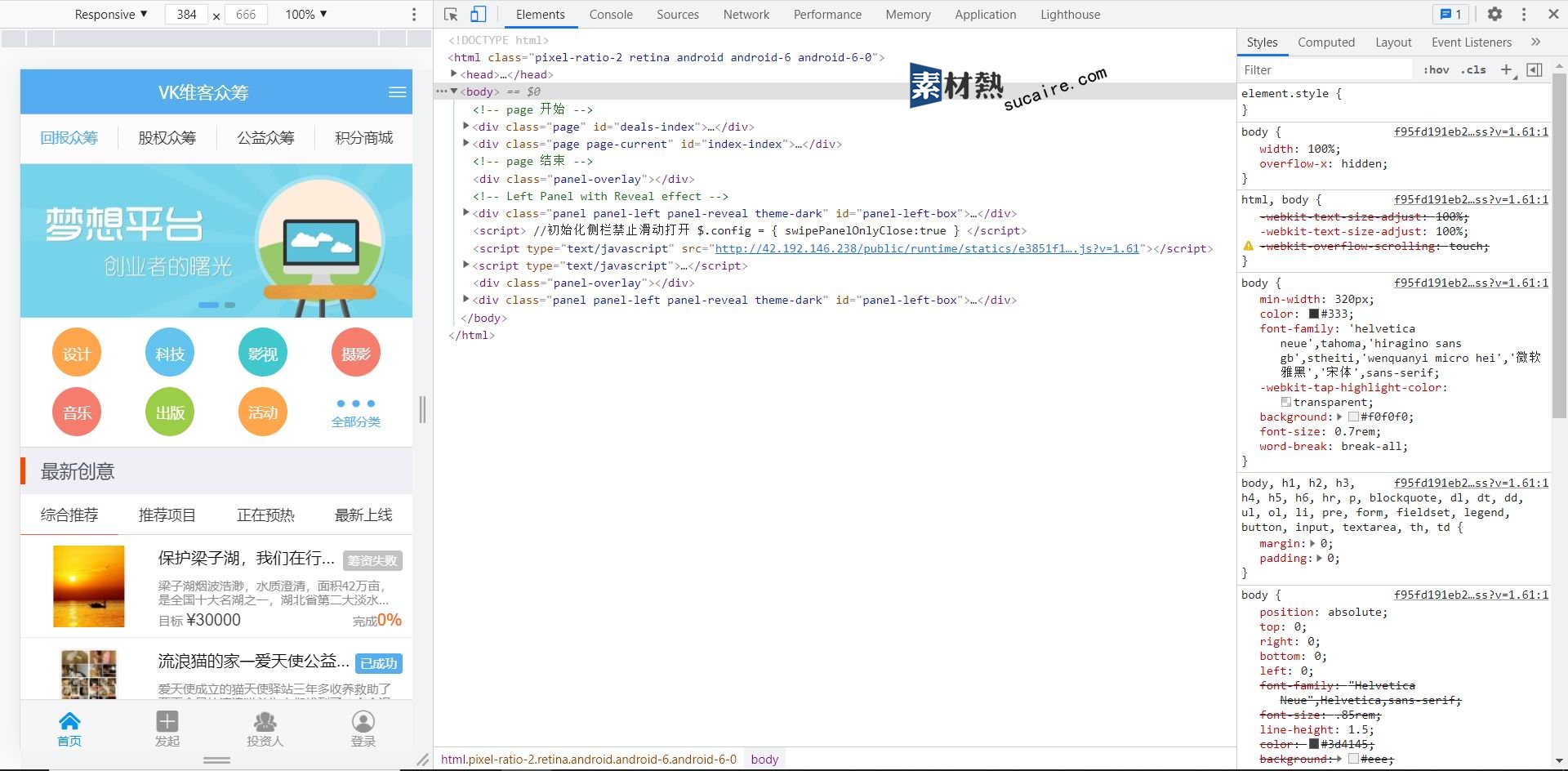Show more Styles pane tabs chevron

1535,42
